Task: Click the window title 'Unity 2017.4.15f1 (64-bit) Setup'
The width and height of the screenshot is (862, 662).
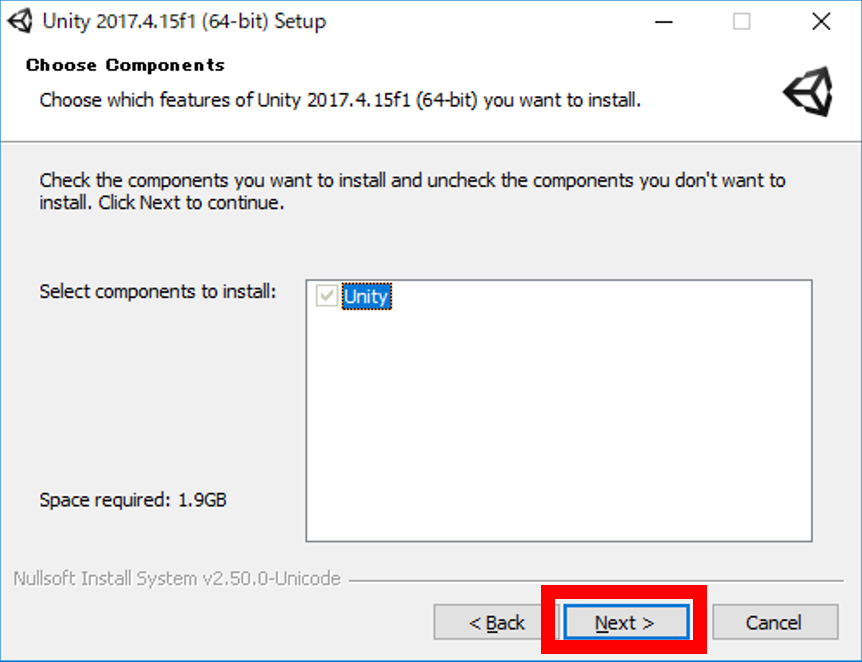Action: coord(184,21)
